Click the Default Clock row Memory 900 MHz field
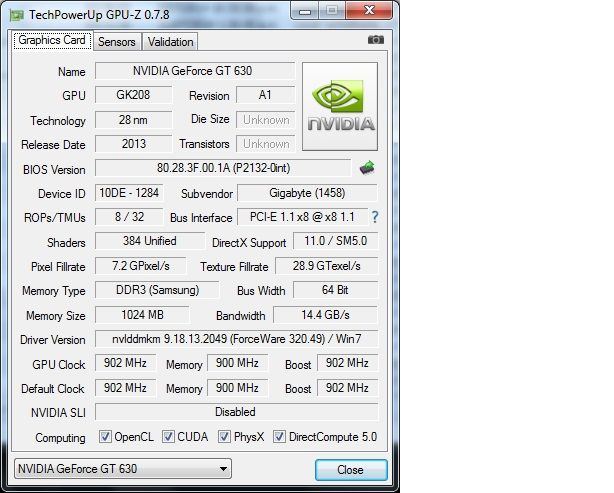 pos(237,388)
